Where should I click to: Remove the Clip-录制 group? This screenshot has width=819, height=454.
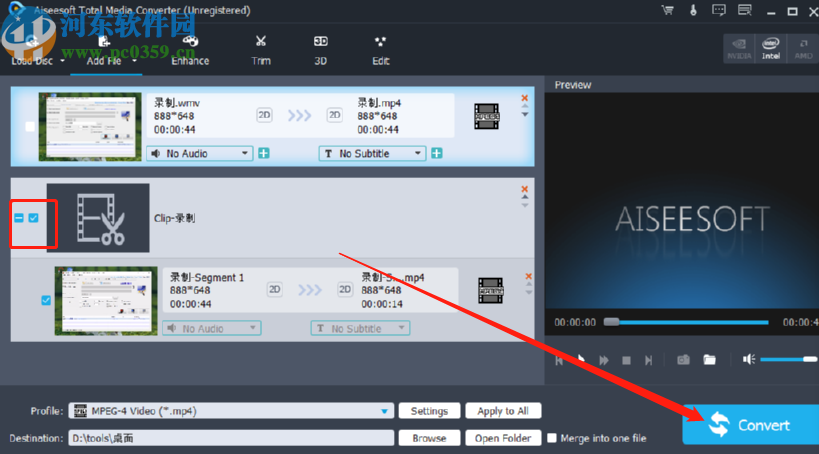coord(524,189)
